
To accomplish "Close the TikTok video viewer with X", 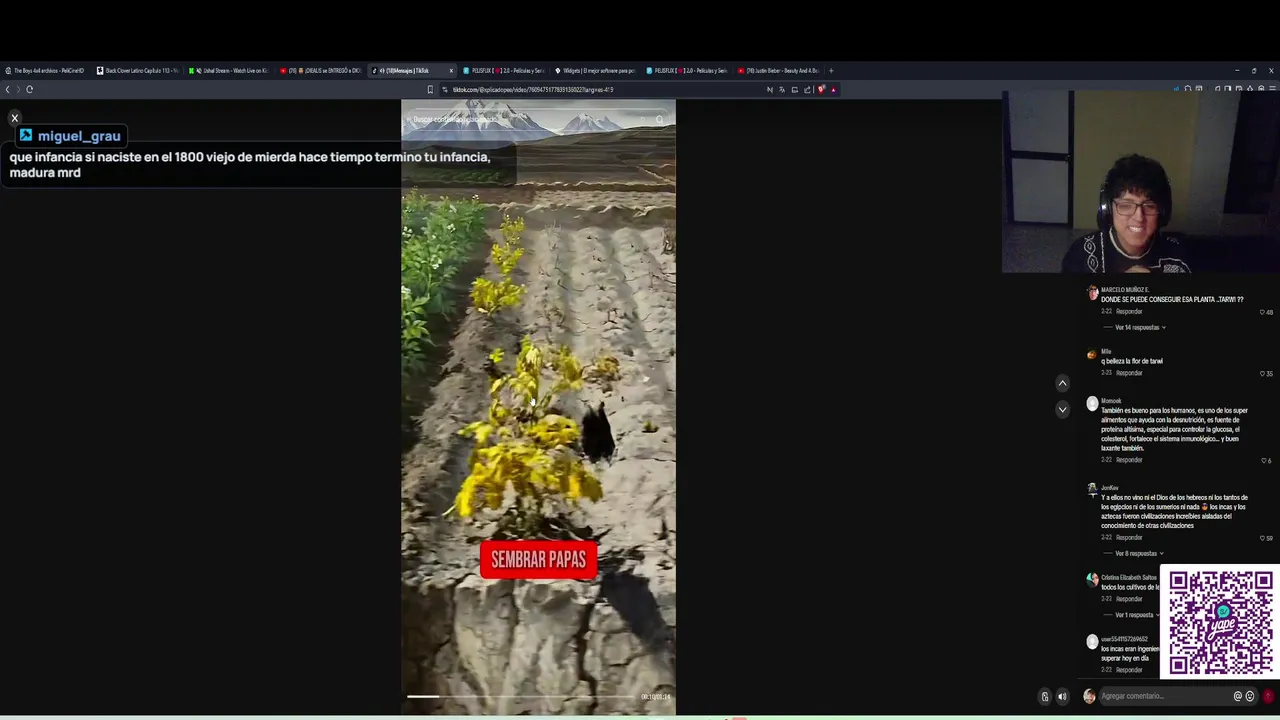I will (x=15, y=118).
